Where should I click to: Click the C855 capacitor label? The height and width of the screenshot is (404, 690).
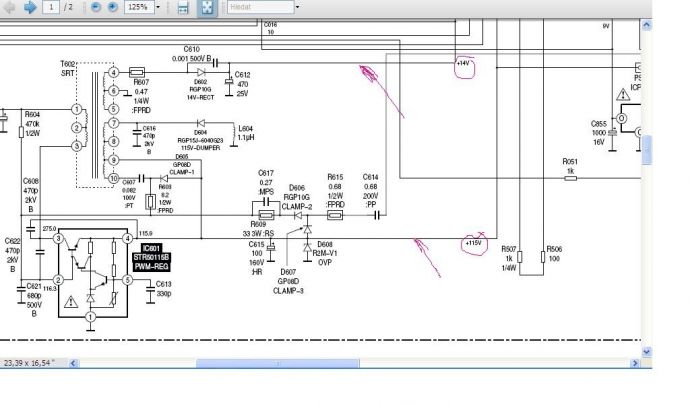[x=598, y=124]
